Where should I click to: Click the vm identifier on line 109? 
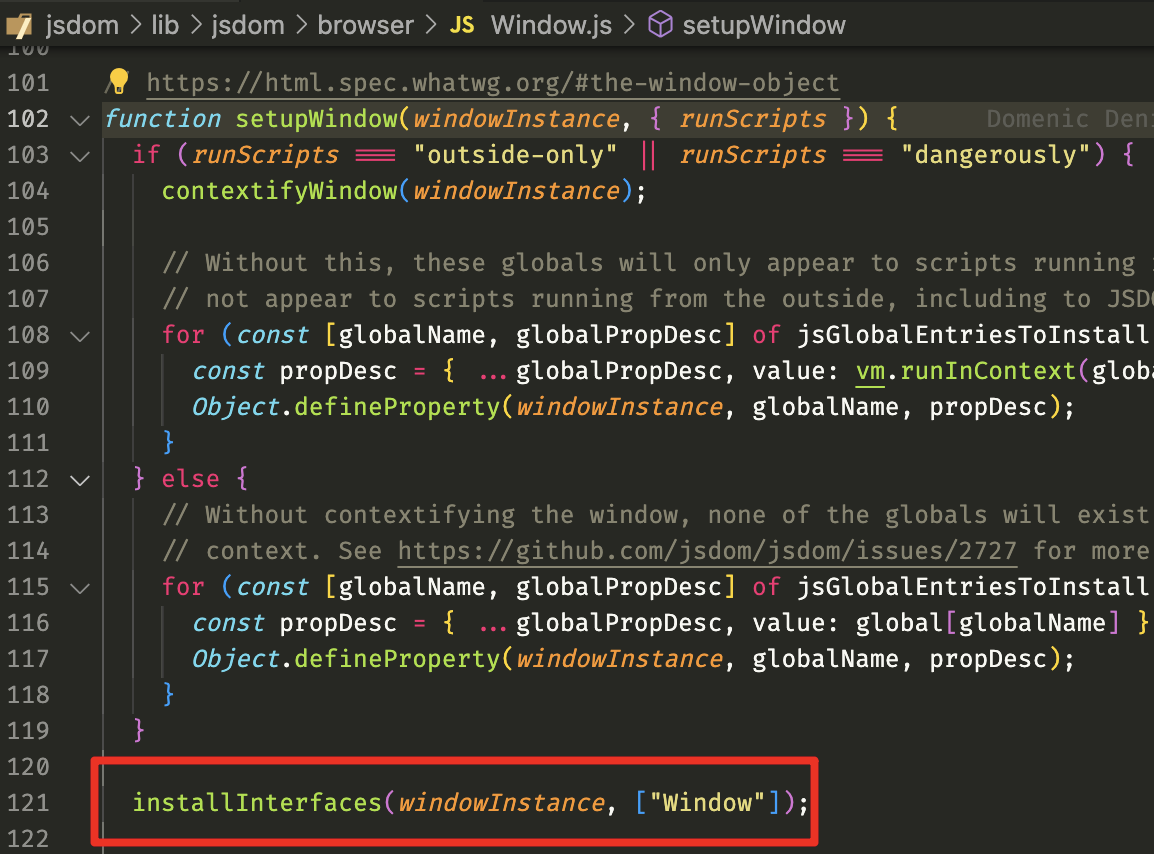[x=870, y=371]
